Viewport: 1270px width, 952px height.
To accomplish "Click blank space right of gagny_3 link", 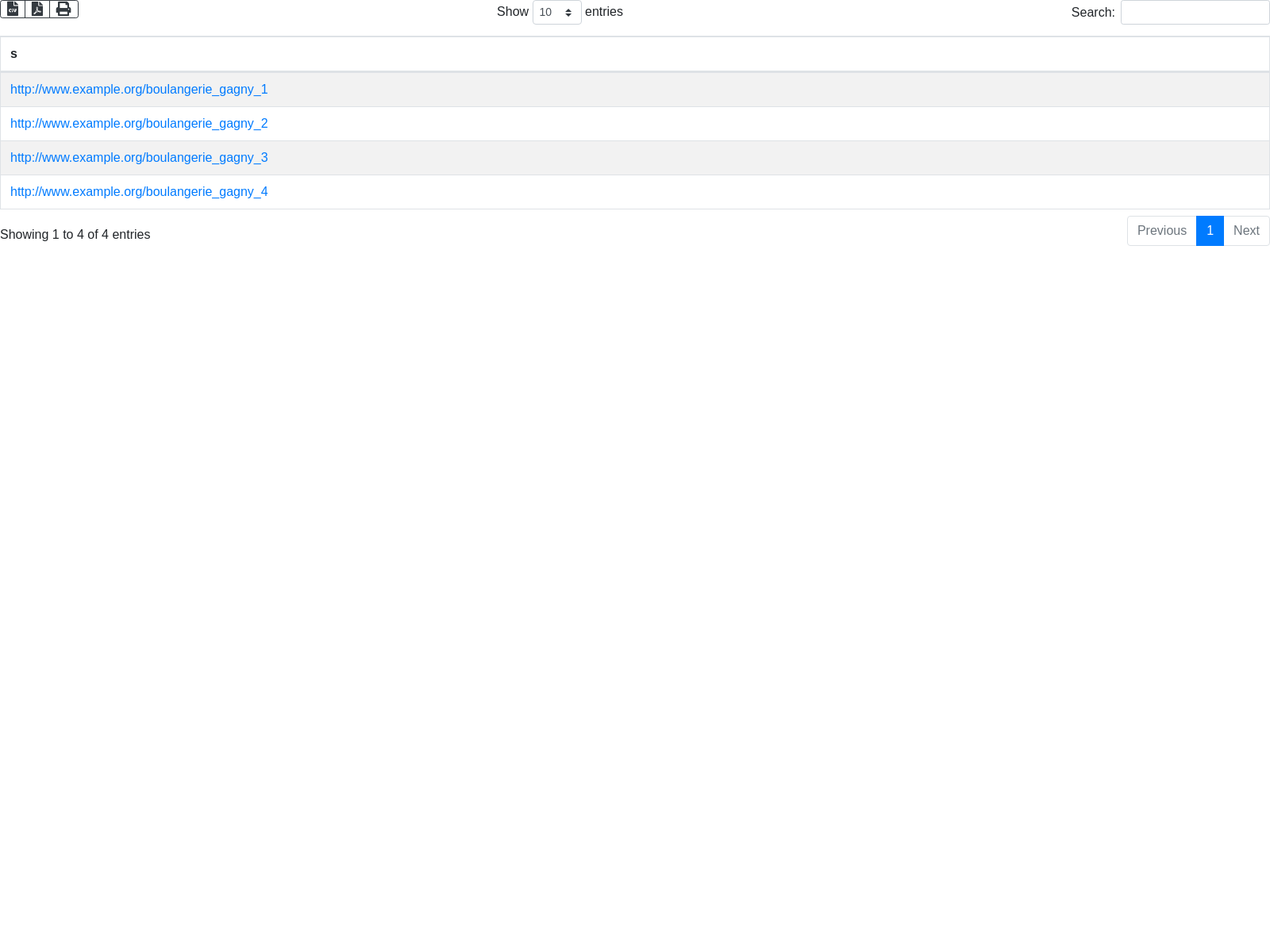I will [714, 158].
